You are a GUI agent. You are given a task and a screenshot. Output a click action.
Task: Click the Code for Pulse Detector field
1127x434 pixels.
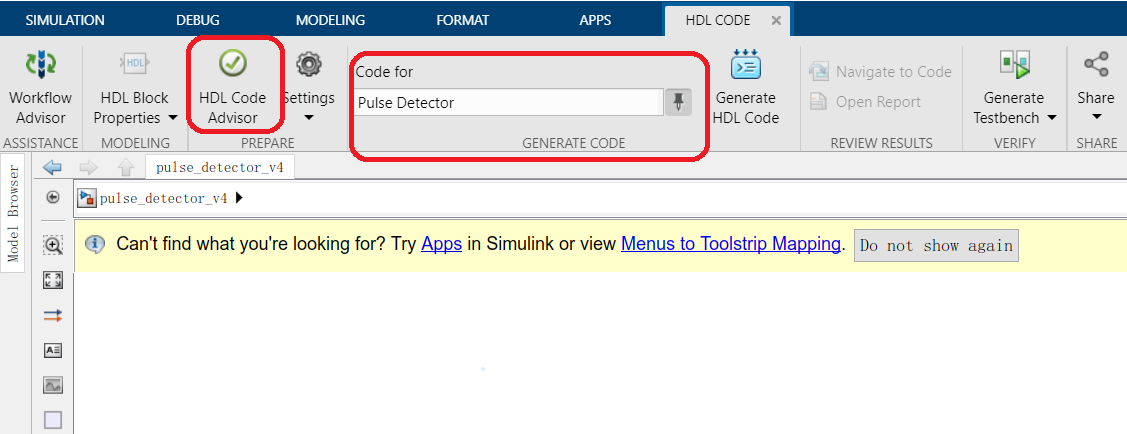click(508, 103)
